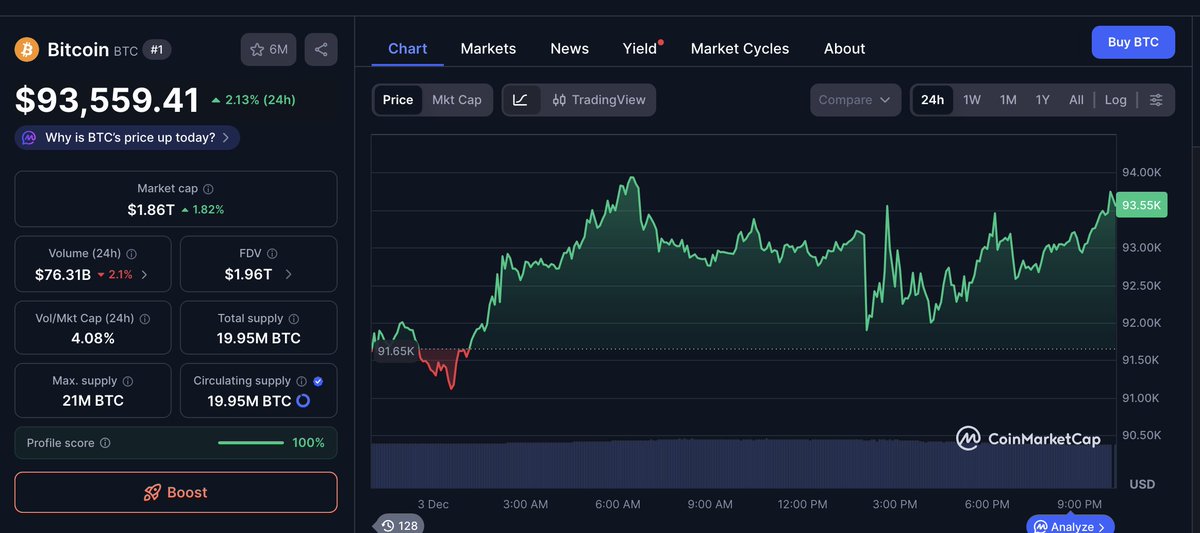Show Market cap info tooltip icon

(208, 188)
